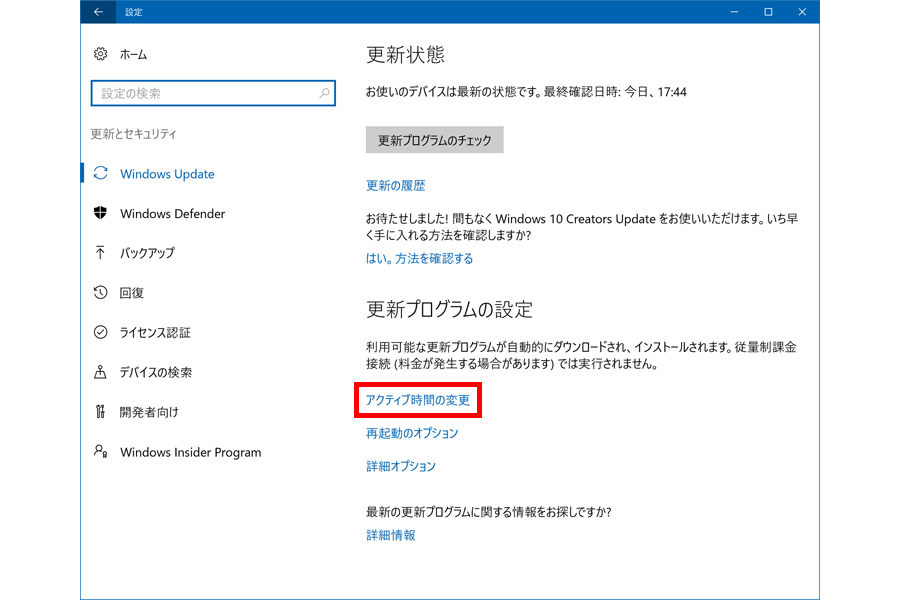Image resolution: width=900 pixels, height=600 pixels.
Task: Open the 詳細オプション link
Action: (401, 466)
